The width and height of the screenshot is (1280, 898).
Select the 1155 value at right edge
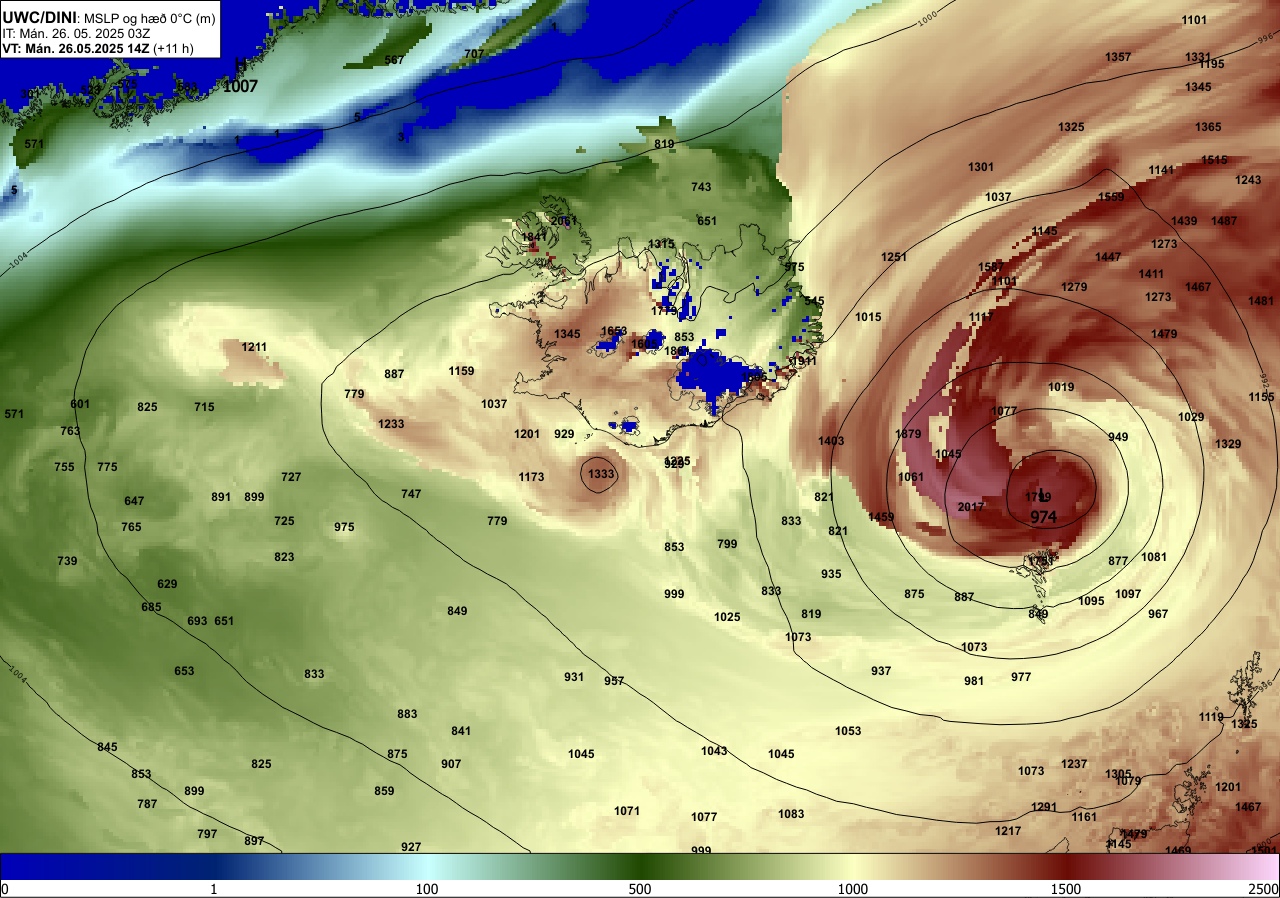[x=1261, y=397]
